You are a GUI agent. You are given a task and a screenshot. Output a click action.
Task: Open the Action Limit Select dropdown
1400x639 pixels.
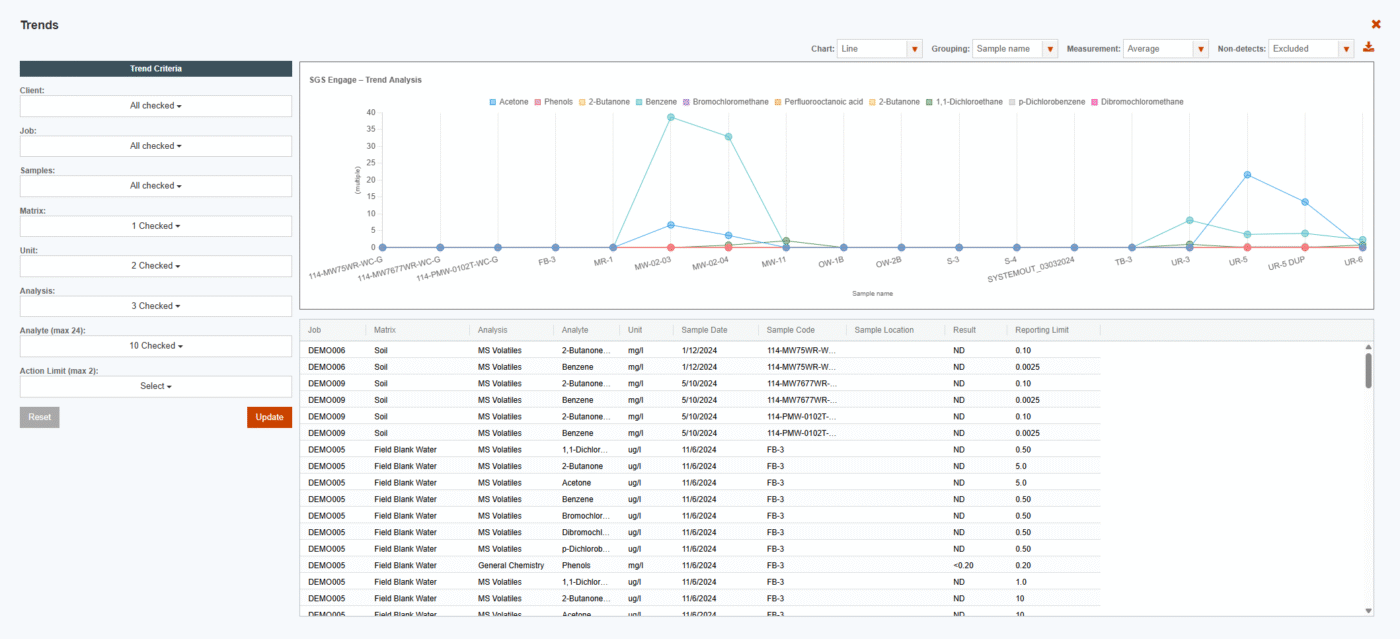point(156,386)
